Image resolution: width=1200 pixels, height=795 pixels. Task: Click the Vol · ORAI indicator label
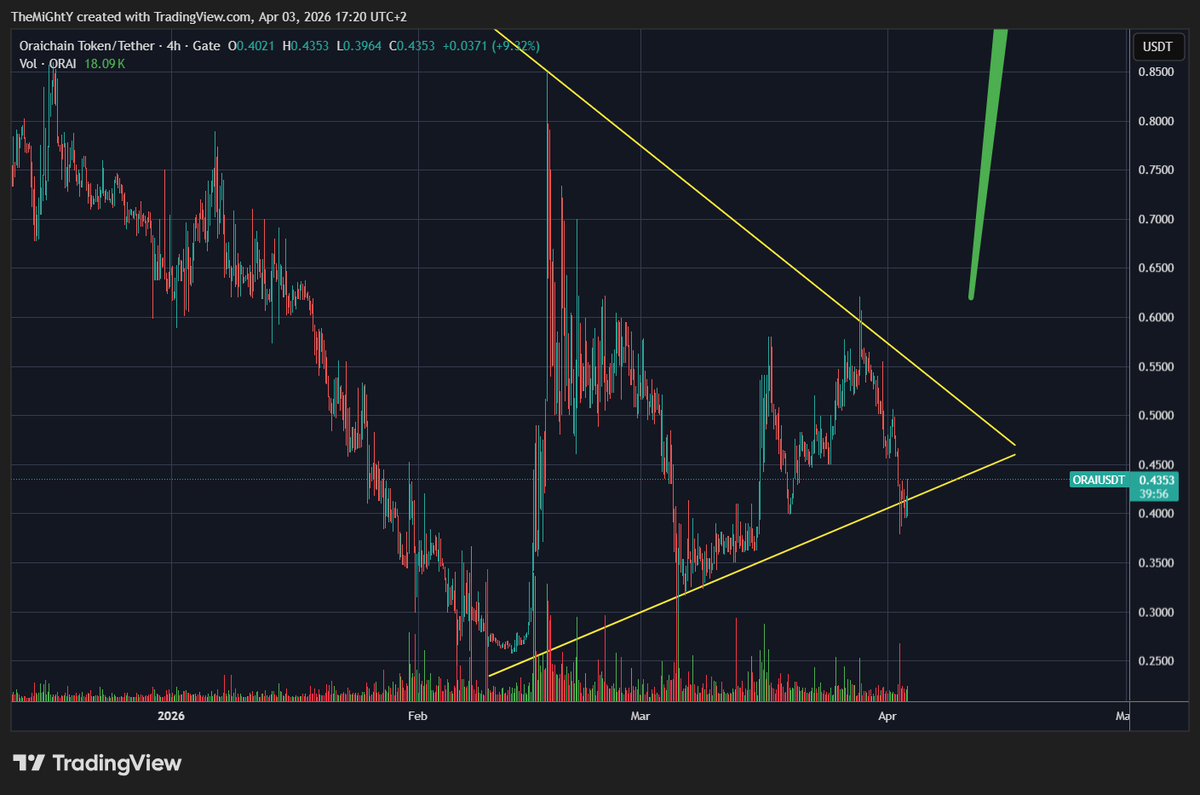click(46, 63)
